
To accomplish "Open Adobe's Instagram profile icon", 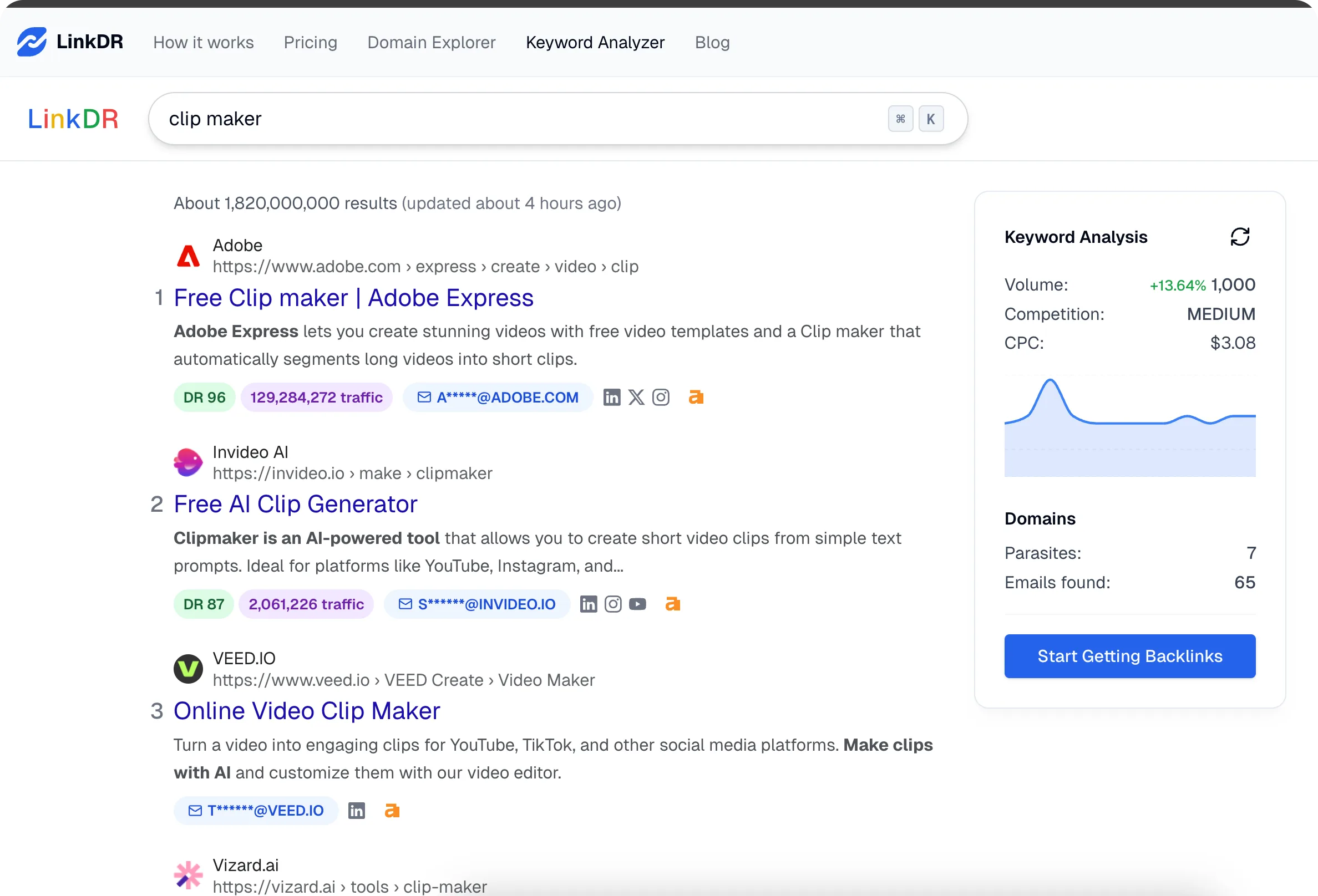I will pyautogui.click(x=661, y=398).
